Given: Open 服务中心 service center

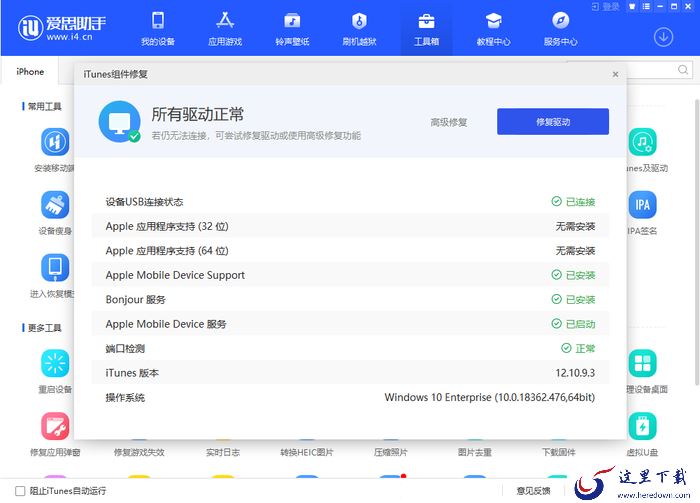Looking at the screenshot, I should pyautogui.click(x=561, y=29).
